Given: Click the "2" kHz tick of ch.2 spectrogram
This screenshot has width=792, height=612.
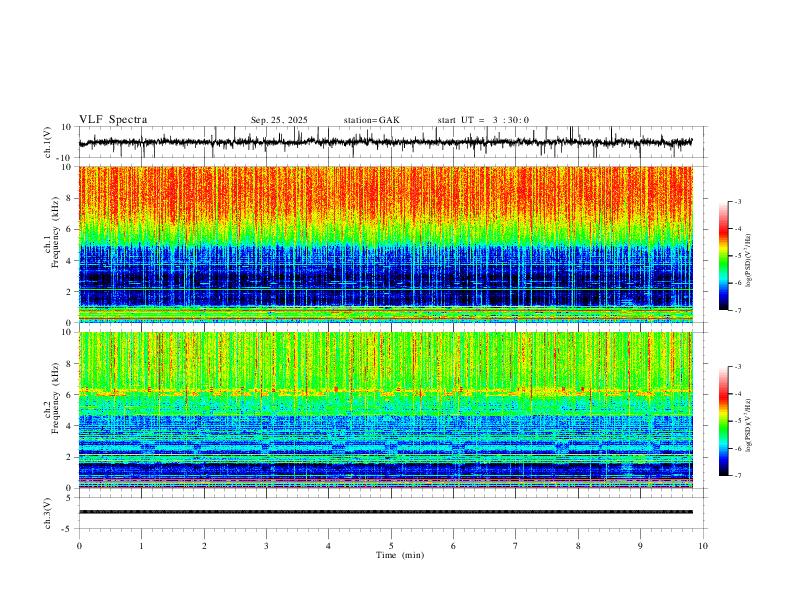Looking at the screenshot, I should click(x=70, y=457).
